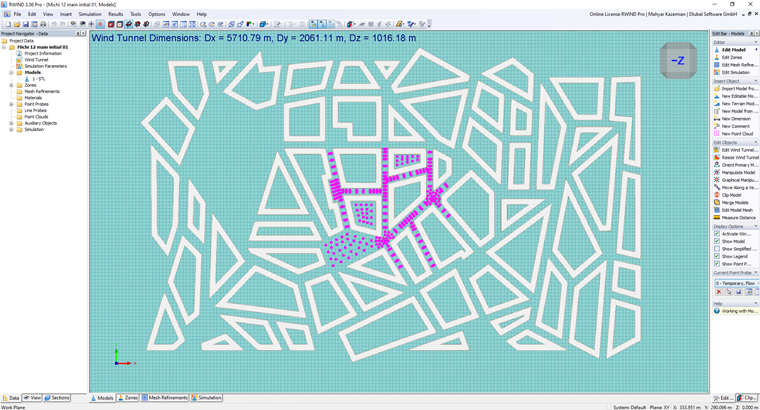Image resolution: width=760 pixels, height=410 pixels.
Task: Click the red X delete point probe icon
Action: (x=719, y=292)
